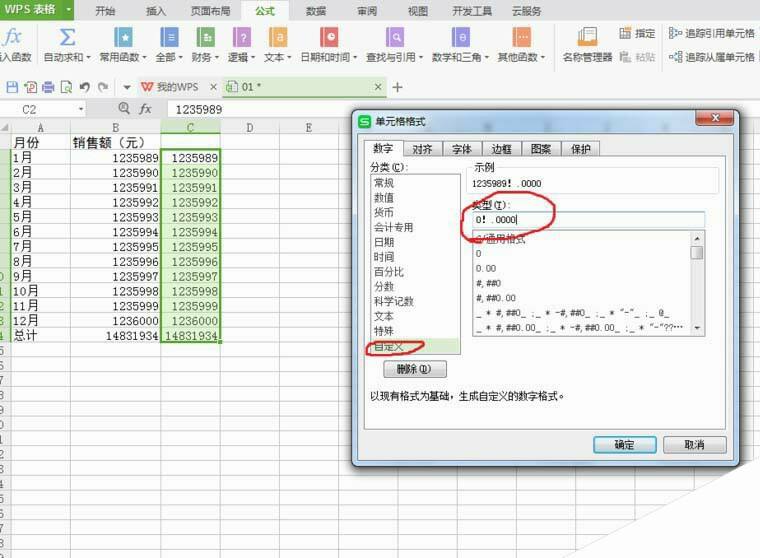The width and height of the screenshot is (760, 558).
Task: Select 会计专用 in the category list
Action: pos(415,227)
